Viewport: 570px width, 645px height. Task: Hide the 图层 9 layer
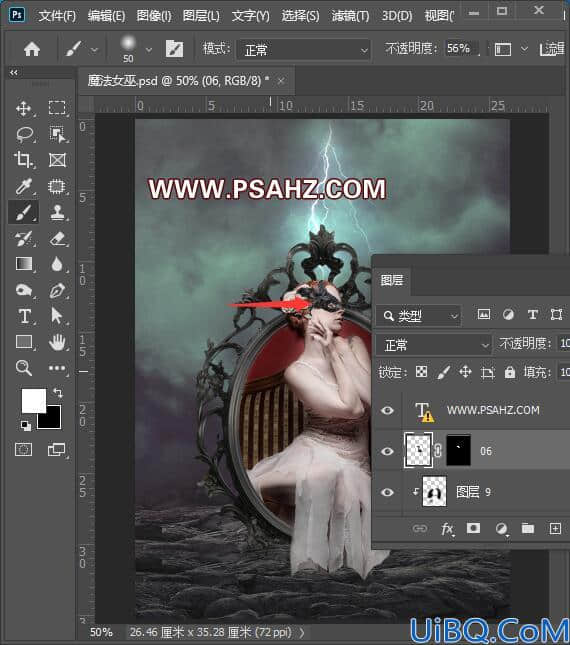coord(387,492)
